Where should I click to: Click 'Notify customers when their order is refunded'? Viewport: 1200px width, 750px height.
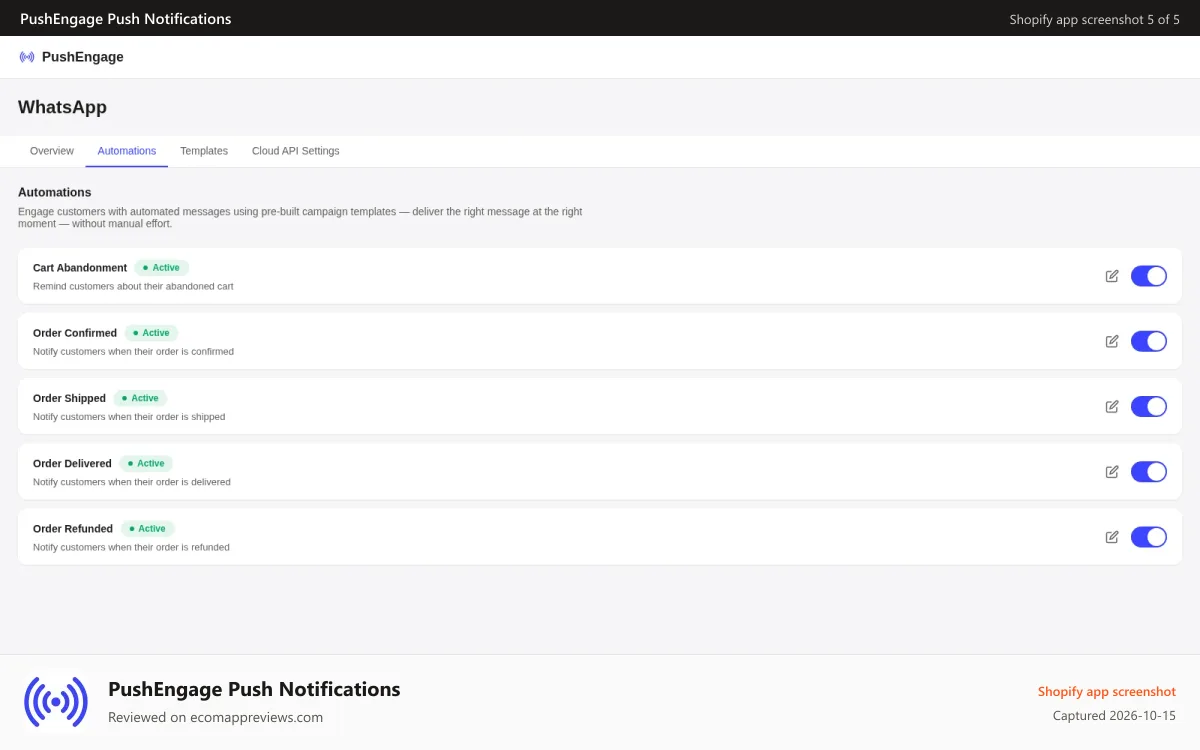point(131,548)
